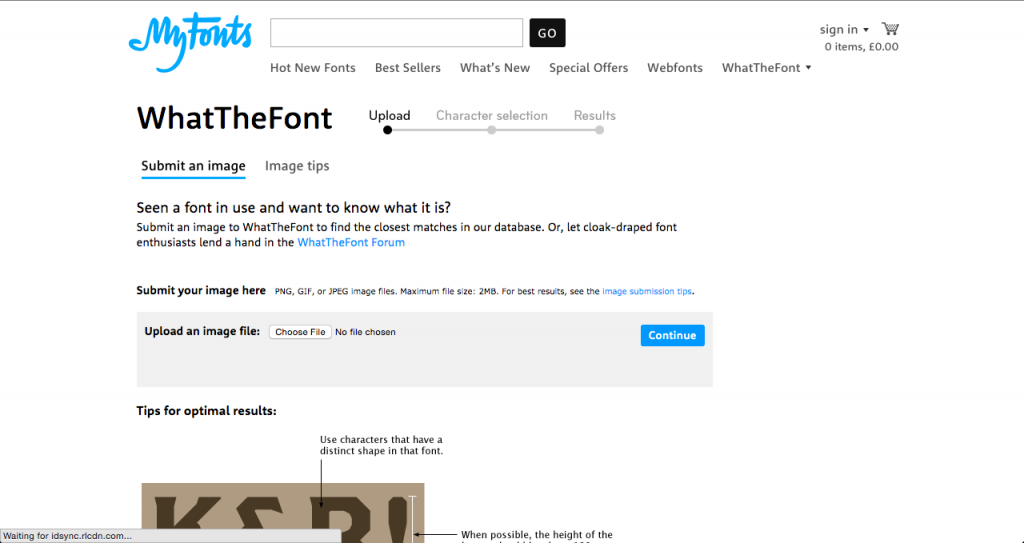Image resolution: width=1024 pixels, height=543 pixels.
Task: Click the sample font tips image
Action: (283, 513)
